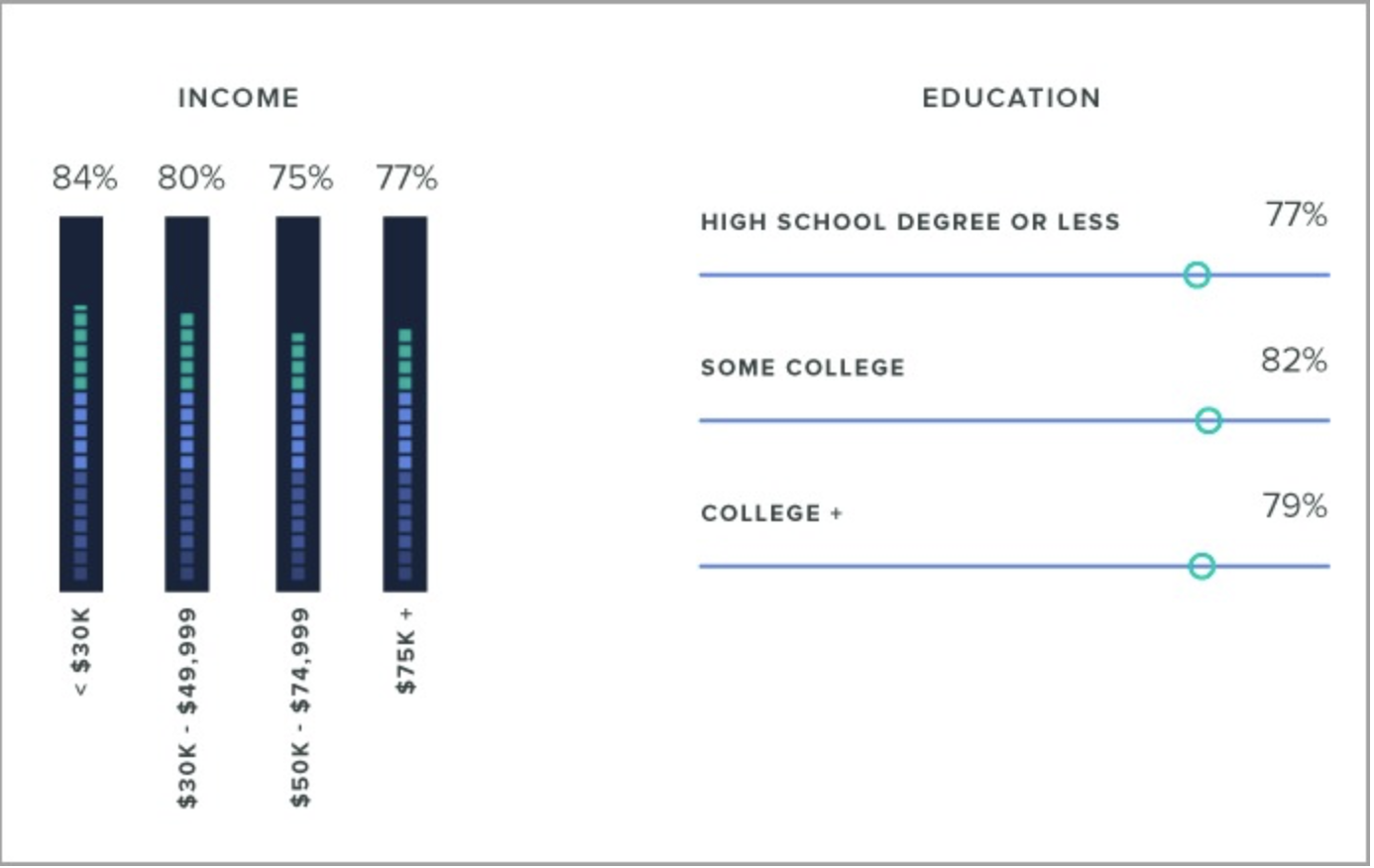The width and height of the screenshot is (1374, 868).
Task: Click the INCOME section heading
Action: [238, 98]
